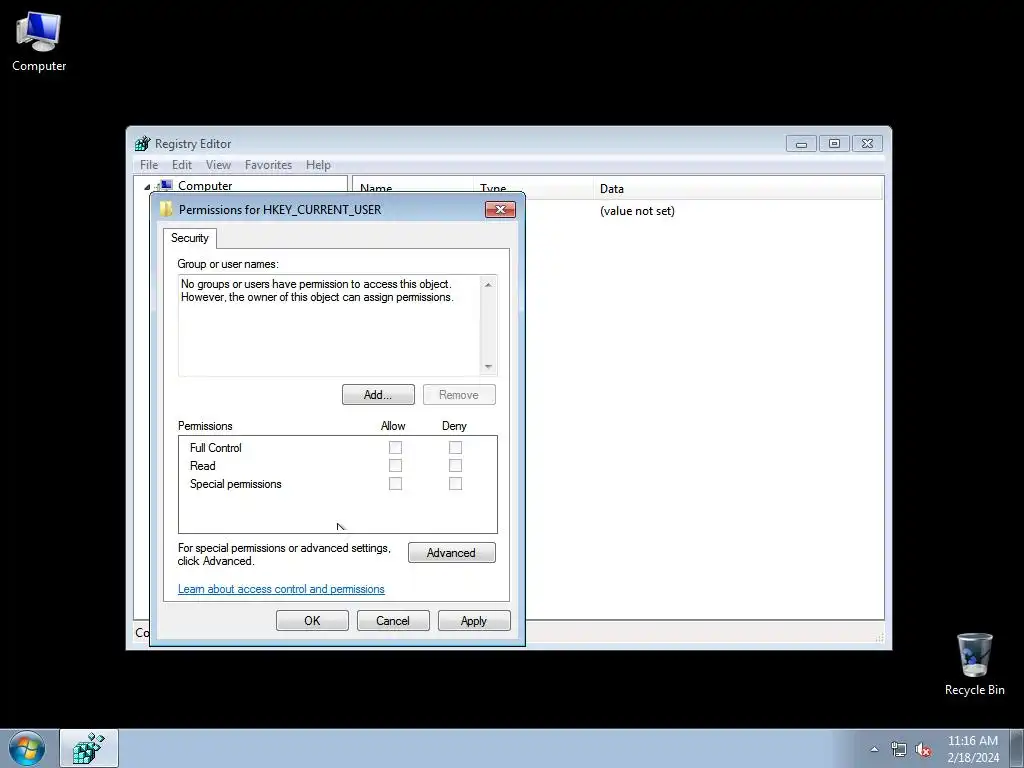Click the Windows Start orb
1024x768 pixels.
coord(27,748)
